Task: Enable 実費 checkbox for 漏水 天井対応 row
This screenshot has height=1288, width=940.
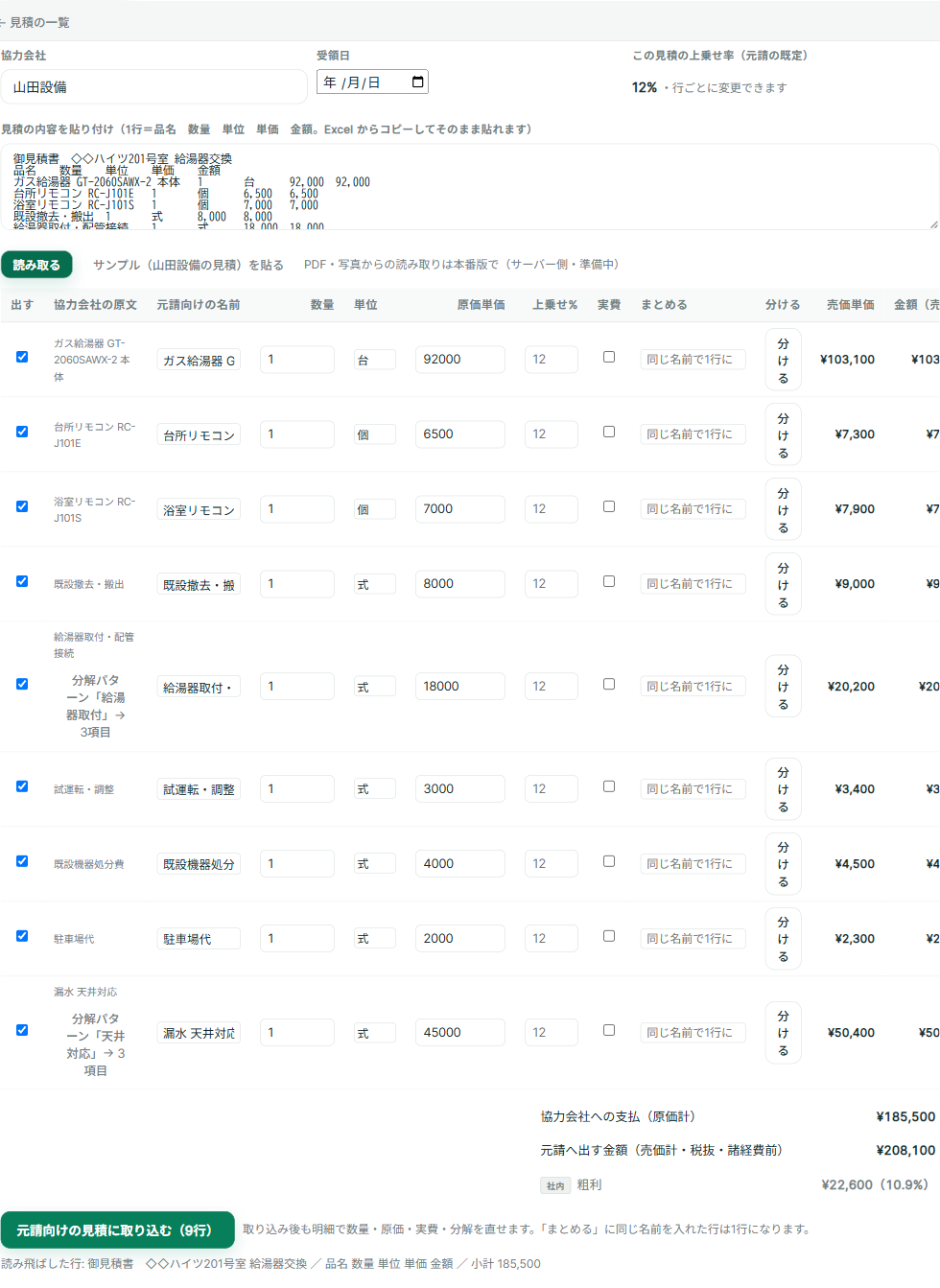Action: pyautogui.click(x=609, y=1030)
